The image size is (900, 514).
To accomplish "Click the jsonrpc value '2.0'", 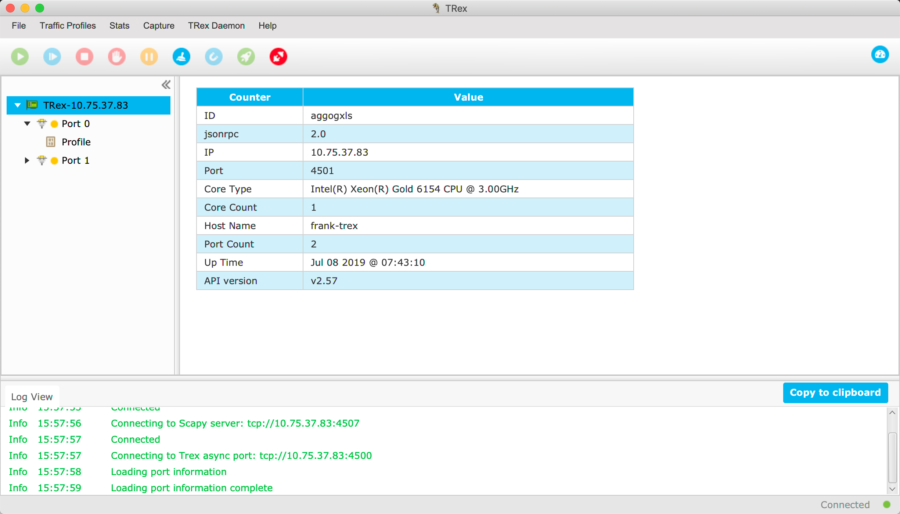I will point(318,134).
